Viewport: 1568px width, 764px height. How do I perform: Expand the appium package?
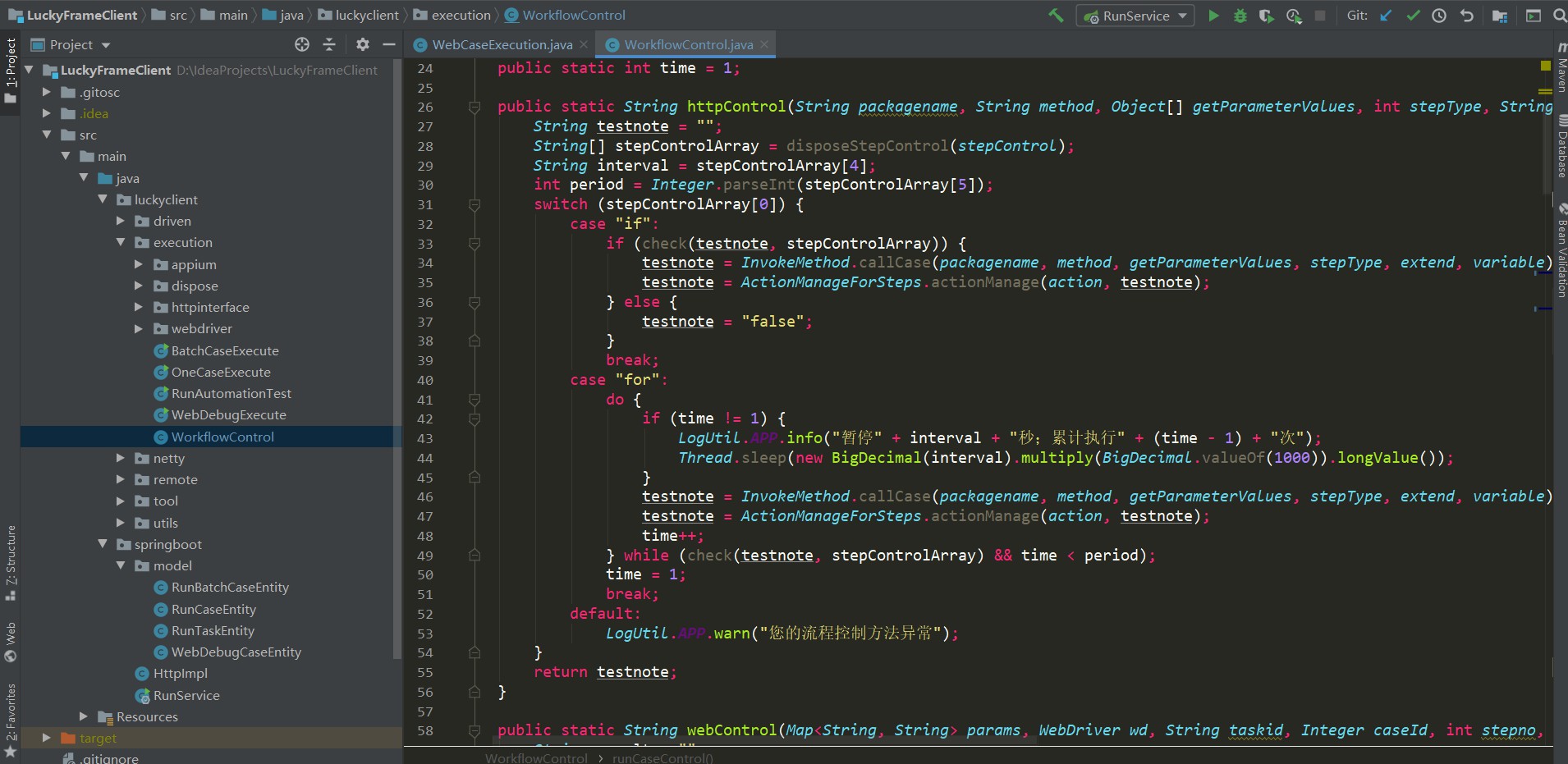click(x=139, y=264)
